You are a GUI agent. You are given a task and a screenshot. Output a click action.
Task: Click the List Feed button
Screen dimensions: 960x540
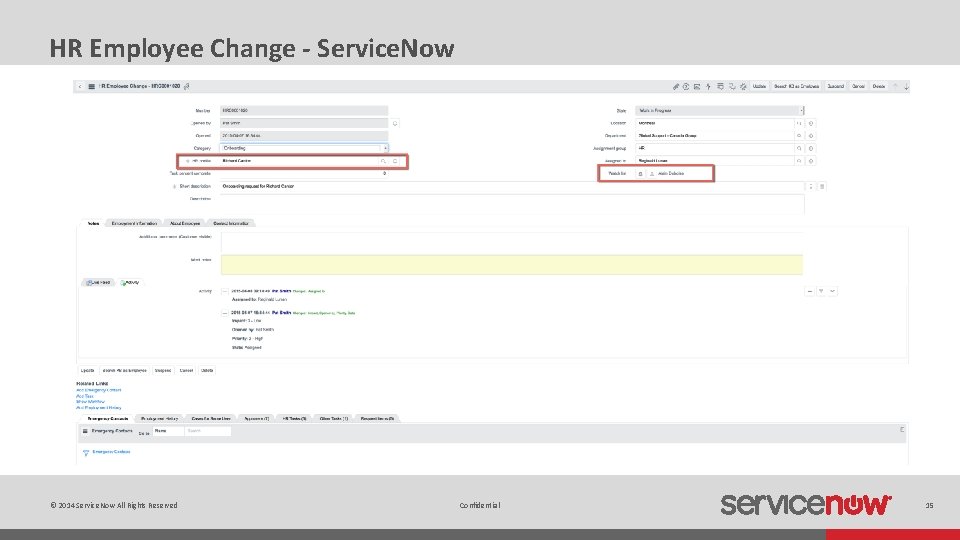click(x=99, y=283)
